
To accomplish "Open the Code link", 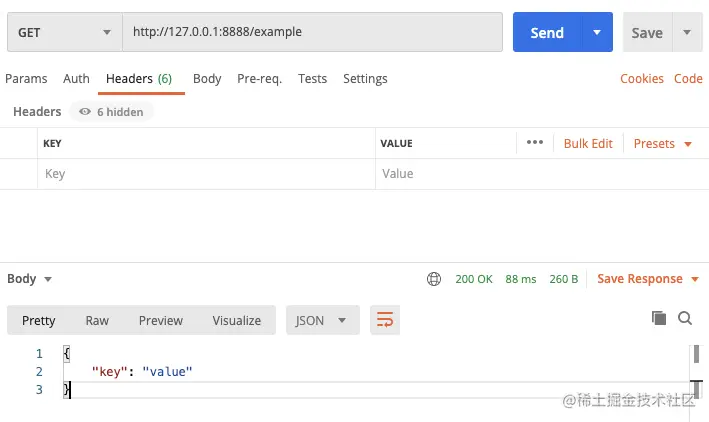I will click(x=688, y=79).
